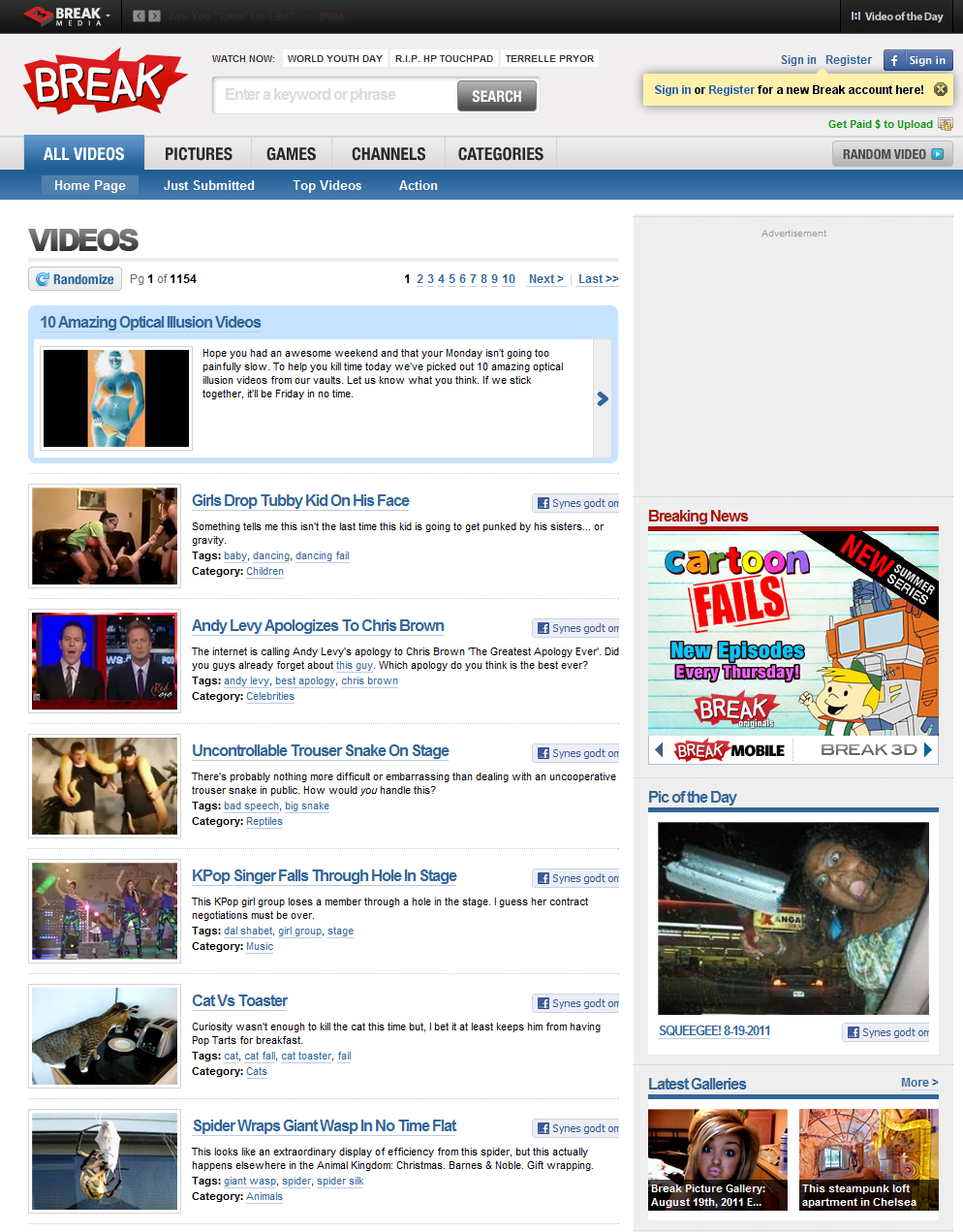The height and width of the screenshot is (1232, 963).
Task: Click Facebook Sign in button
Action: click(917, 60)
